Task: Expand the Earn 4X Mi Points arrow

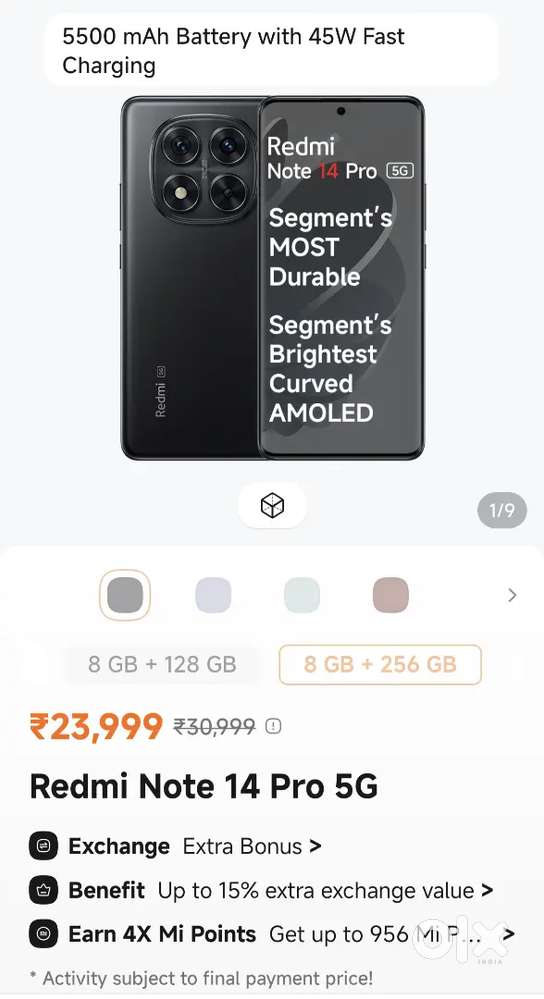Action: (x=508, y=935)
